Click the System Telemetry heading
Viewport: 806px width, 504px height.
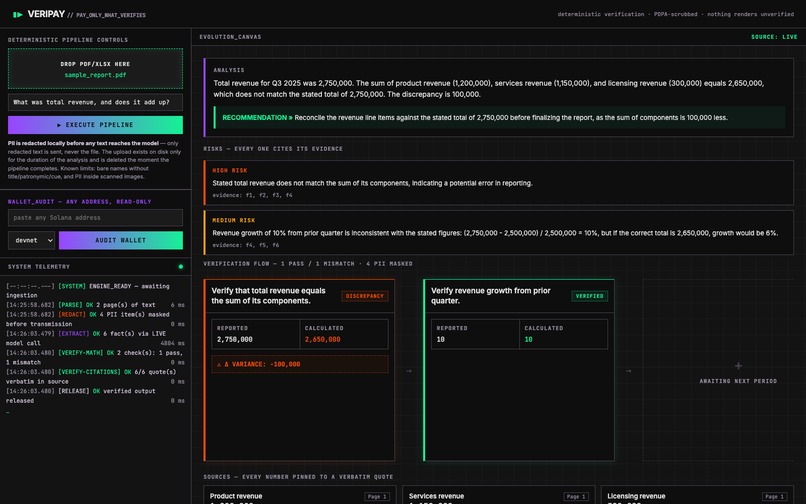(x=39, y=266)
